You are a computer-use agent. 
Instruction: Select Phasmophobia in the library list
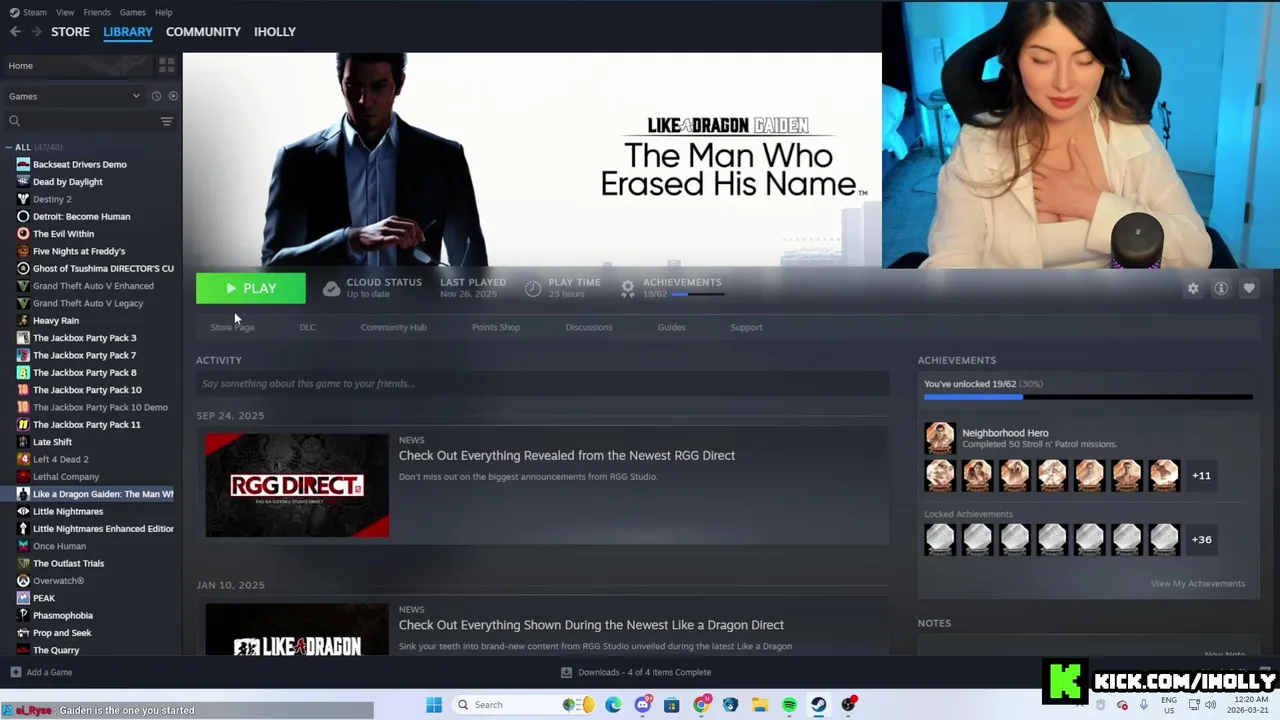click(x=62, y=616)
